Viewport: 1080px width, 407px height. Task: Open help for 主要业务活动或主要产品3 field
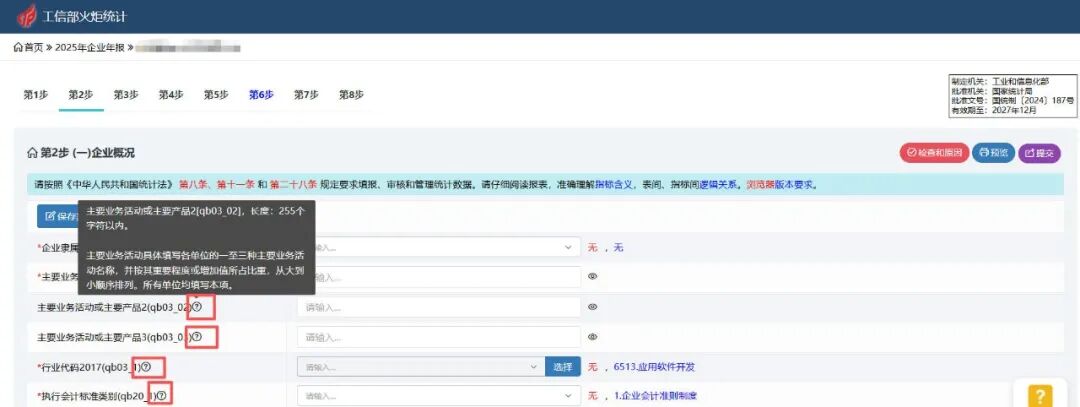coord(197,337)
